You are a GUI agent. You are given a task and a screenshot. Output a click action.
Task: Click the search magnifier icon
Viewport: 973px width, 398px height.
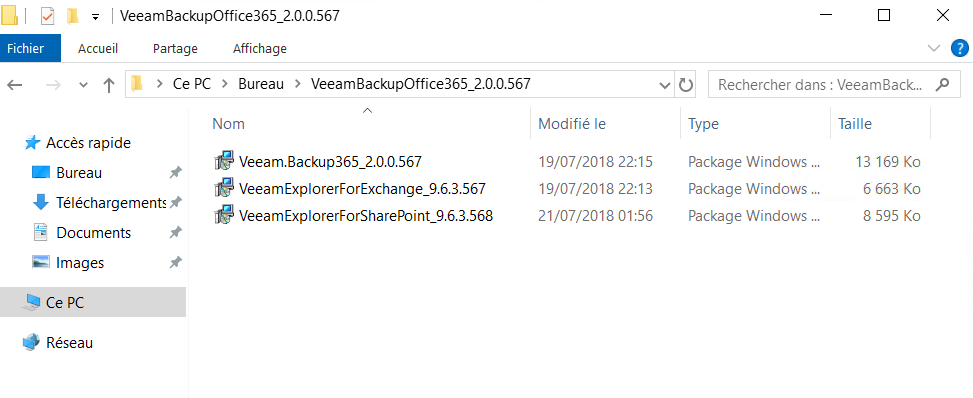point(942,84)
